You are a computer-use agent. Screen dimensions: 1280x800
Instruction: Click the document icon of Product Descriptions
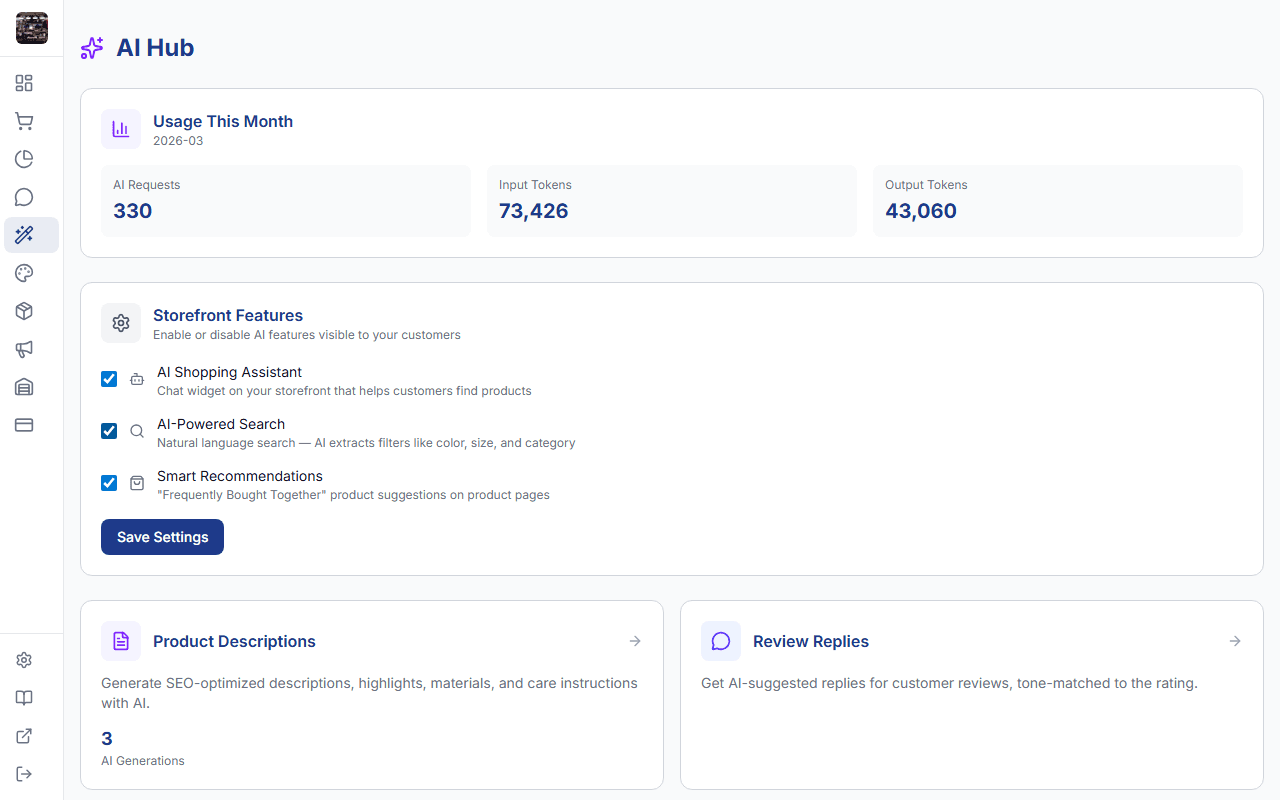[x=121, y=641]
